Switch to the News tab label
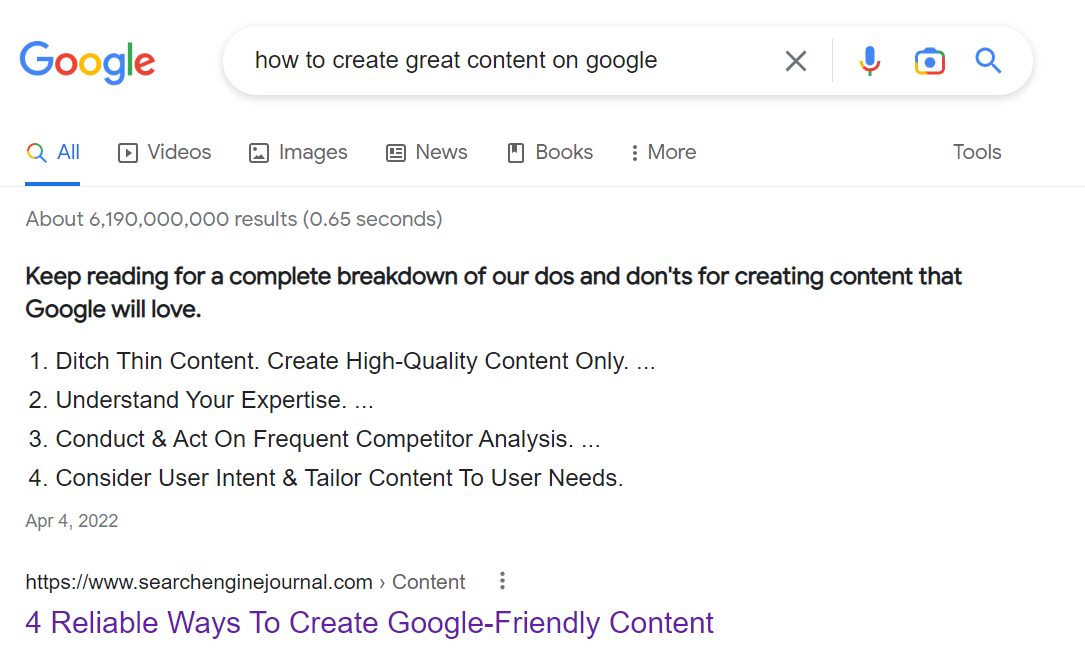 pos(441,152)
